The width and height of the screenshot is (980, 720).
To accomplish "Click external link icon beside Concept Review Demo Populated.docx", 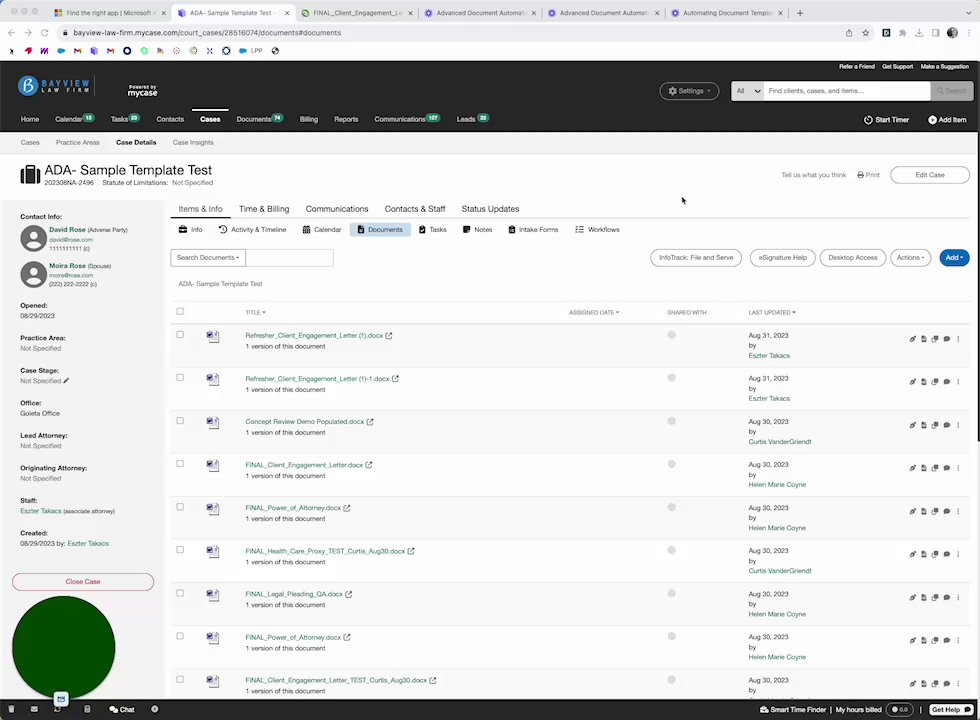I will click(x=370, y=422).
